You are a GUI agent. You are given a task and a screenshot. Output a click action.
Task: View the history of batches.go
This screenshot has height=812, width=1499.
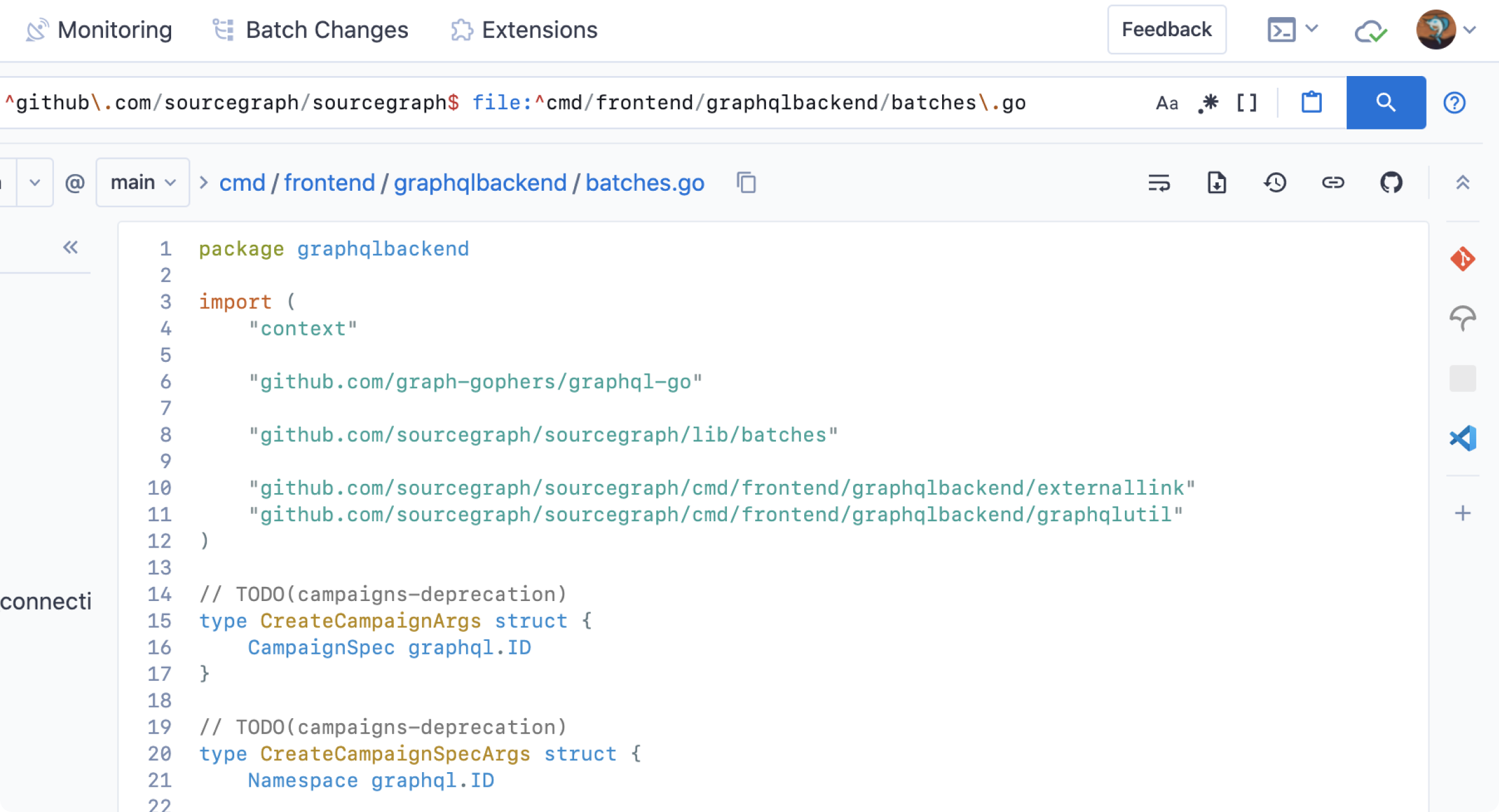coord(1275,182)
